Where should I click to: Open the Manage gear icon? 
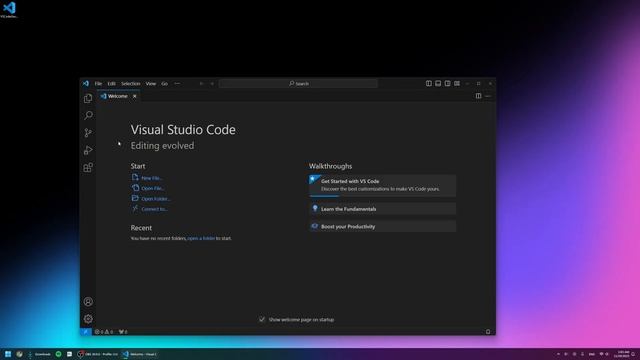(88, 319)
